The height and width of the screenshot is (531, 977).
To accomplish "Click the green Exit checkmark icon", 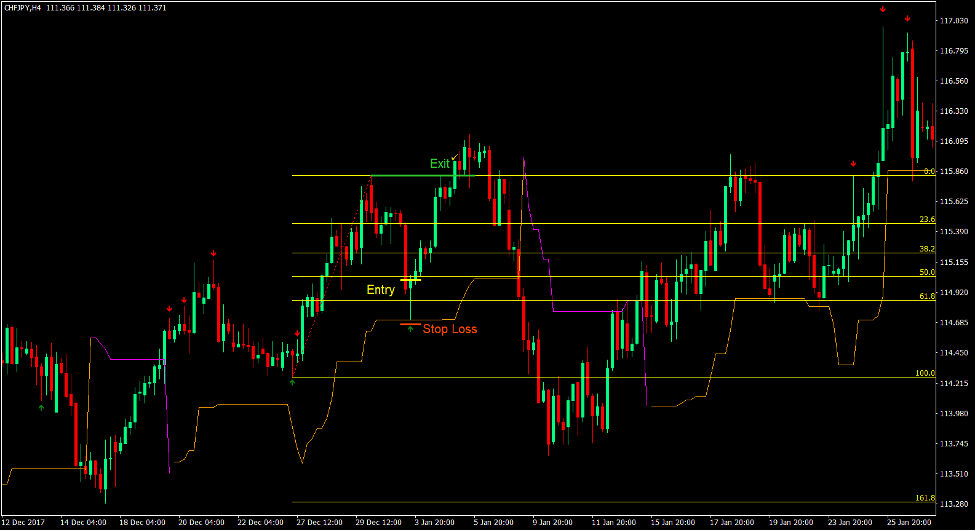I will point(454,157).
